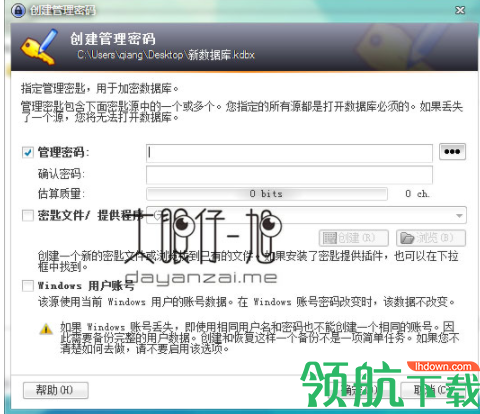Click the yellow warning triangle icon
480x414 pixels.
coord(46,329)
